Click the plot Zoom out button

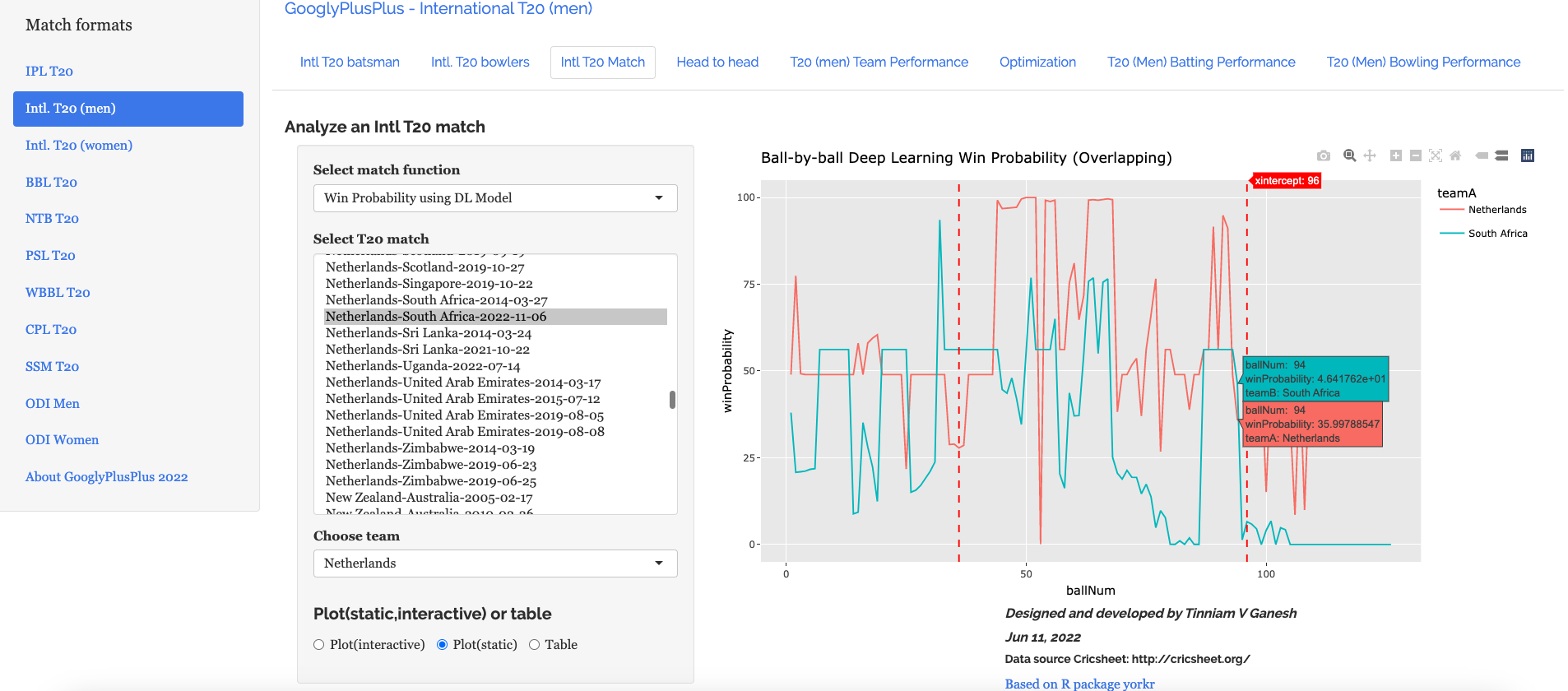[1416, 155]
